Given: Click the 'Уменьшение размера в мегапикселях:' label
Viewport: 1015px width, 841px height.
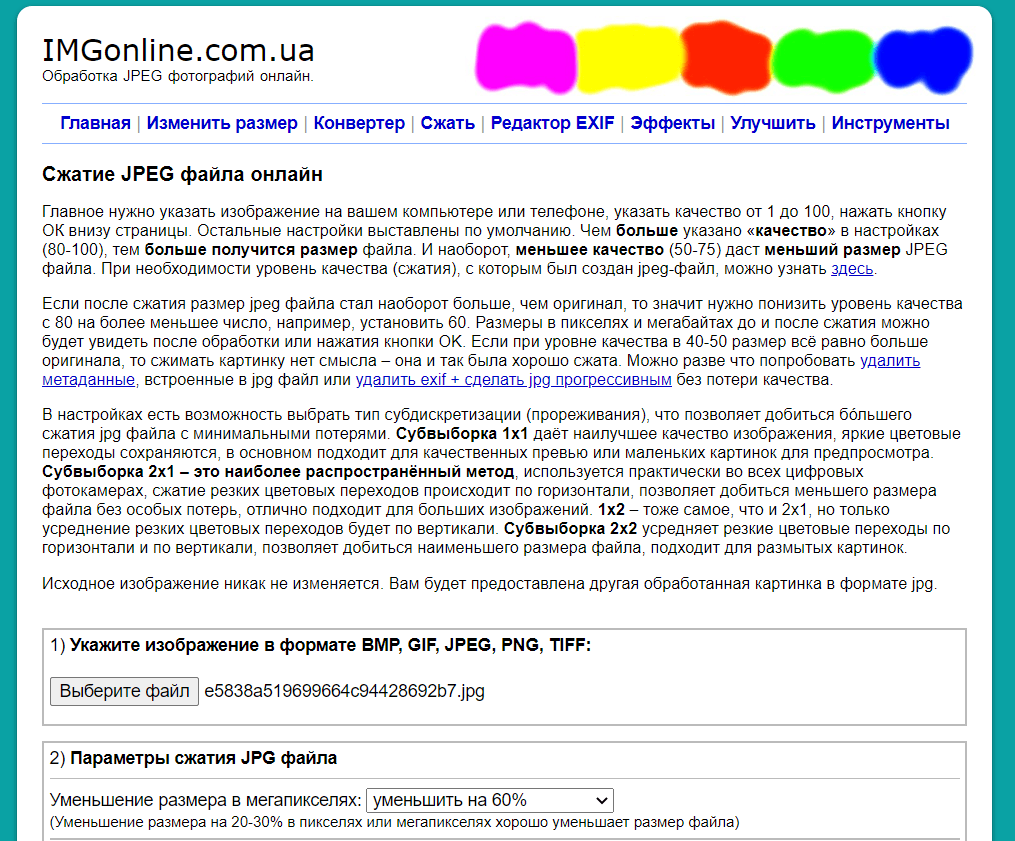Looking at the screenshot, I should point(205,800).
